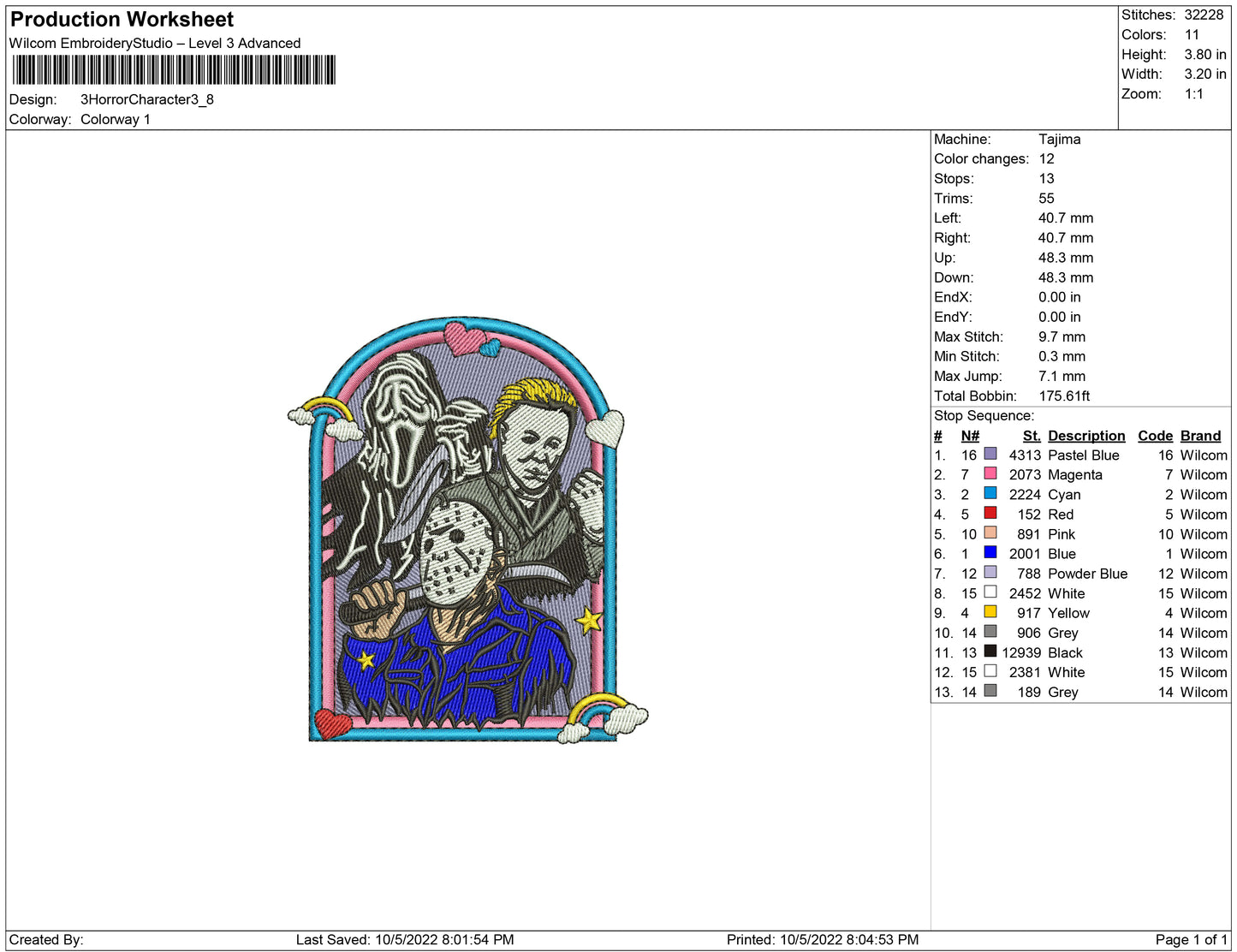
Task: Select the stitch count "4313" for Pastel Blue
Action: pos(1025,455)
